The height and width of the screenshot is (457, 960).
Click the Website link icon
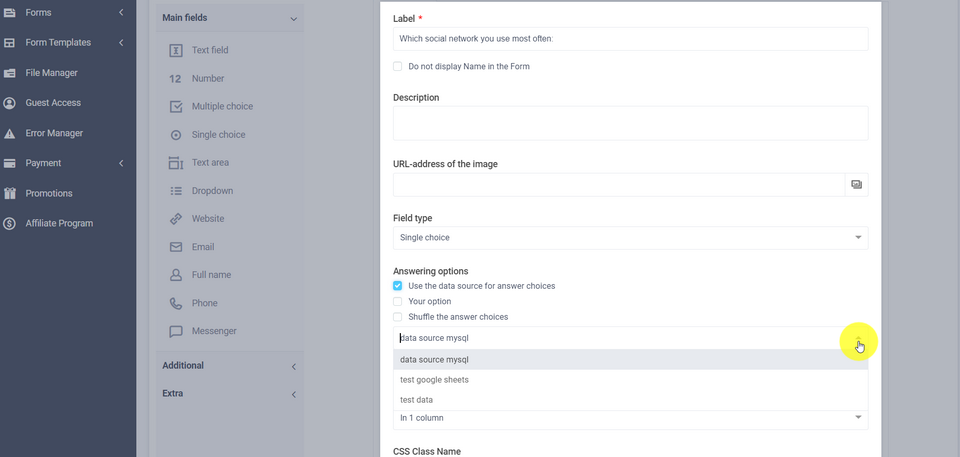[176, 219]
